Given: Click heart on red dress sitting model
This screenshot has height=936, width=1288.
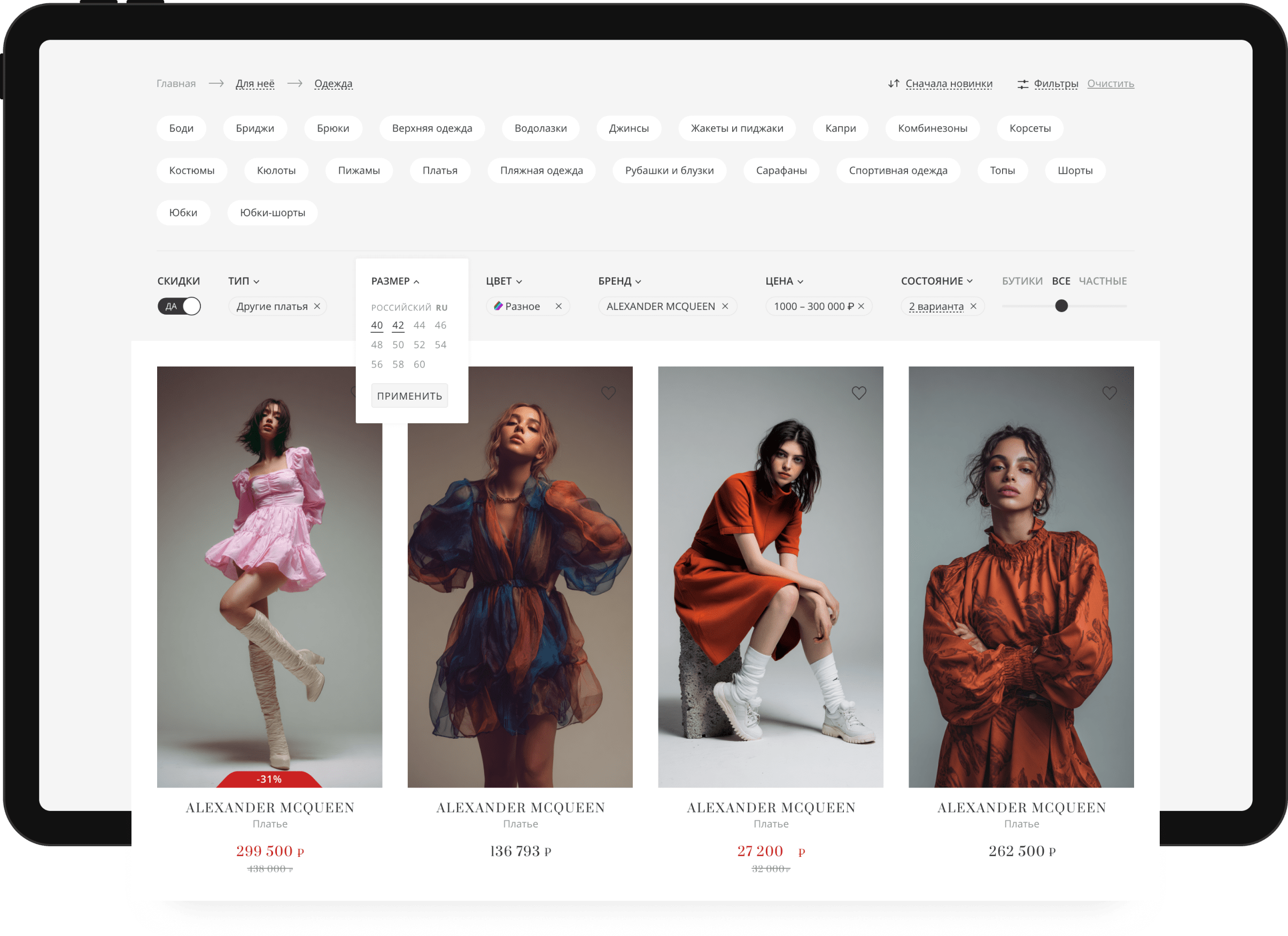Looking at the screenshot, I should (859, 393).
